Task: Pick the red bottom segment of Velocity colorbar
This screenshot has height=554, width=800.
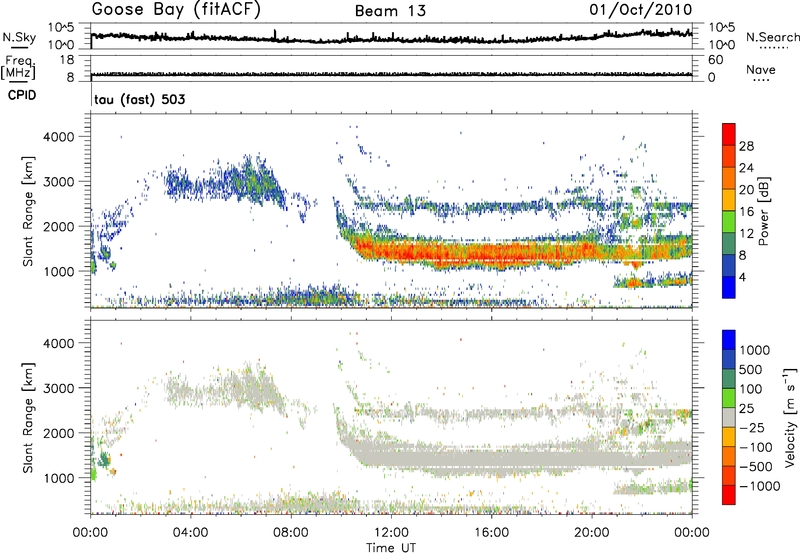Action: (729, 495)
